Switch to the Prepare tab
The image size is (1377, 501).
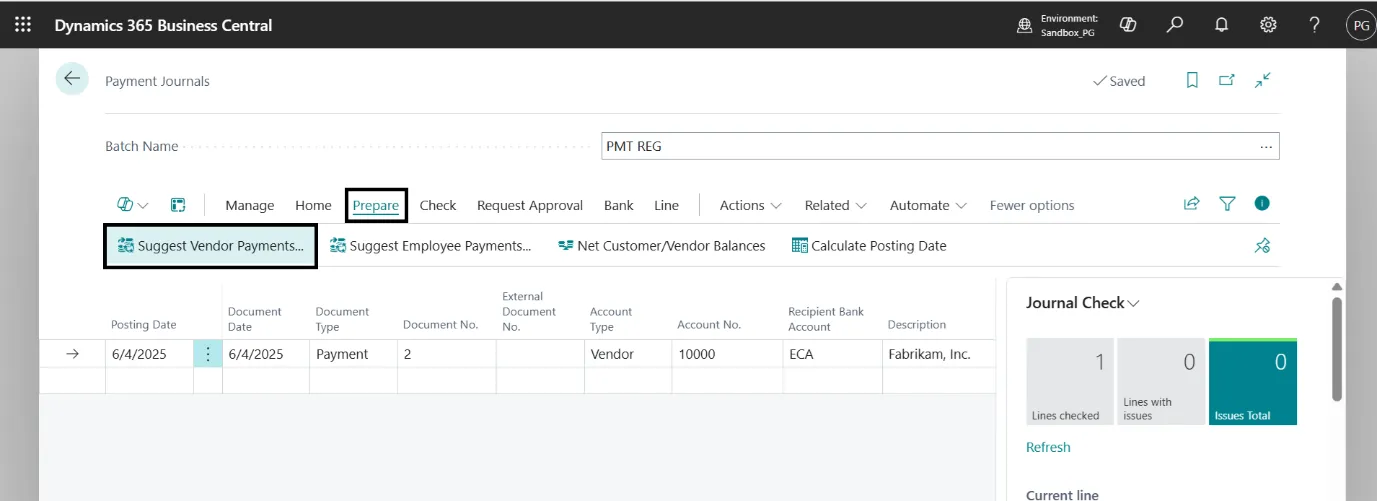[376, 205]
